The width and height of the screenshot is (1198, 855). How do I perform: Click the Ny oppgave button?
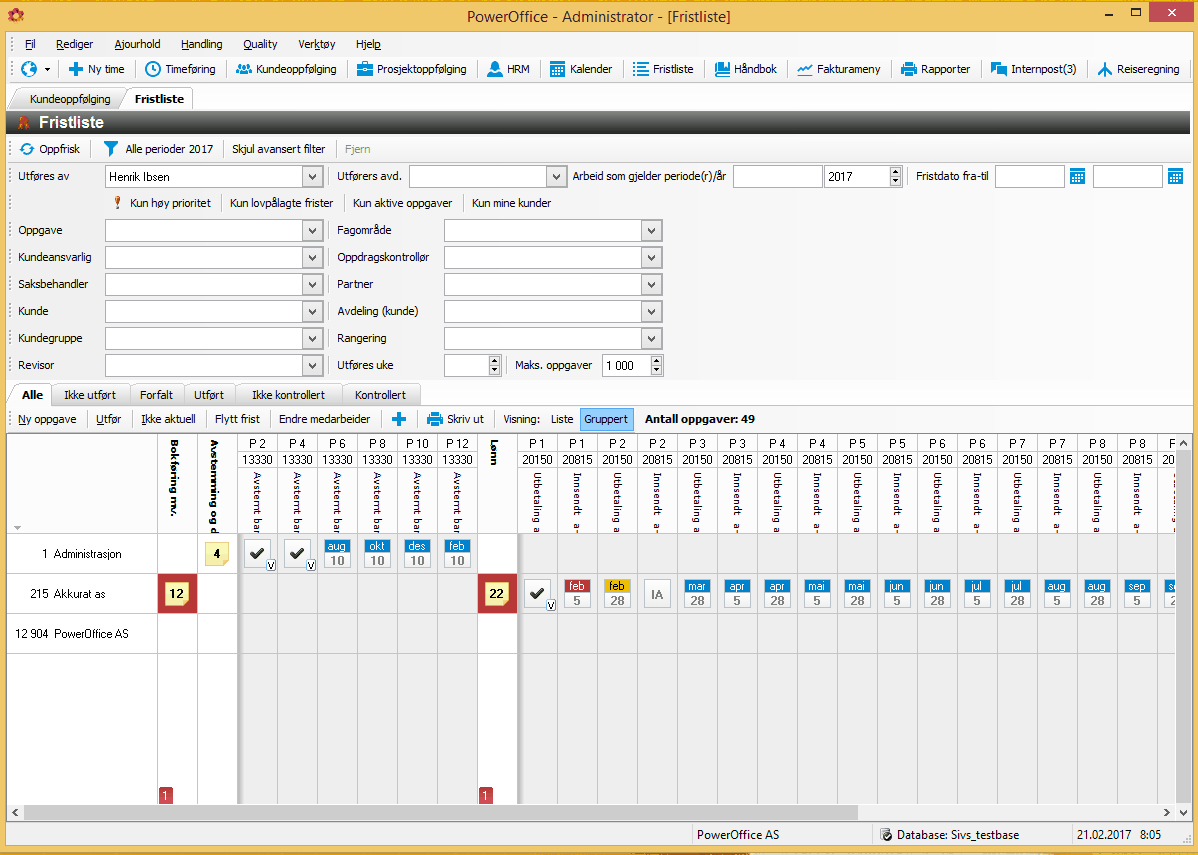[47, 419]
